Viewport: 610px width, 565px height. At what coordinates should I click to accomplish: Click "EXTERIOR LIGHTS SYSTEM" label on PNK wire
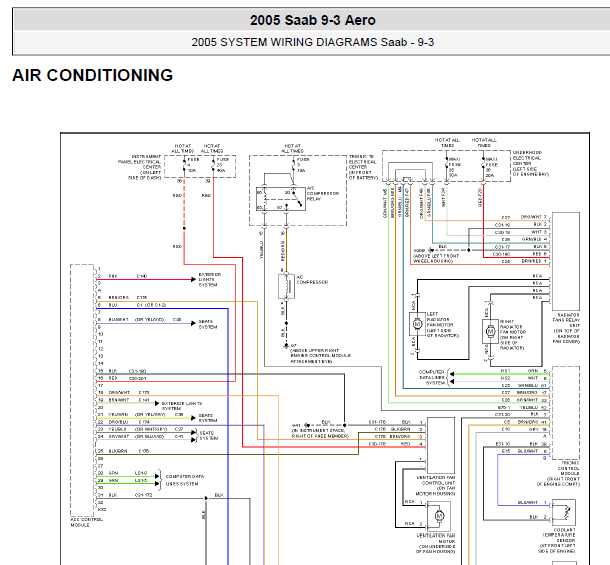pyautogui.click(x=210, y=279)
